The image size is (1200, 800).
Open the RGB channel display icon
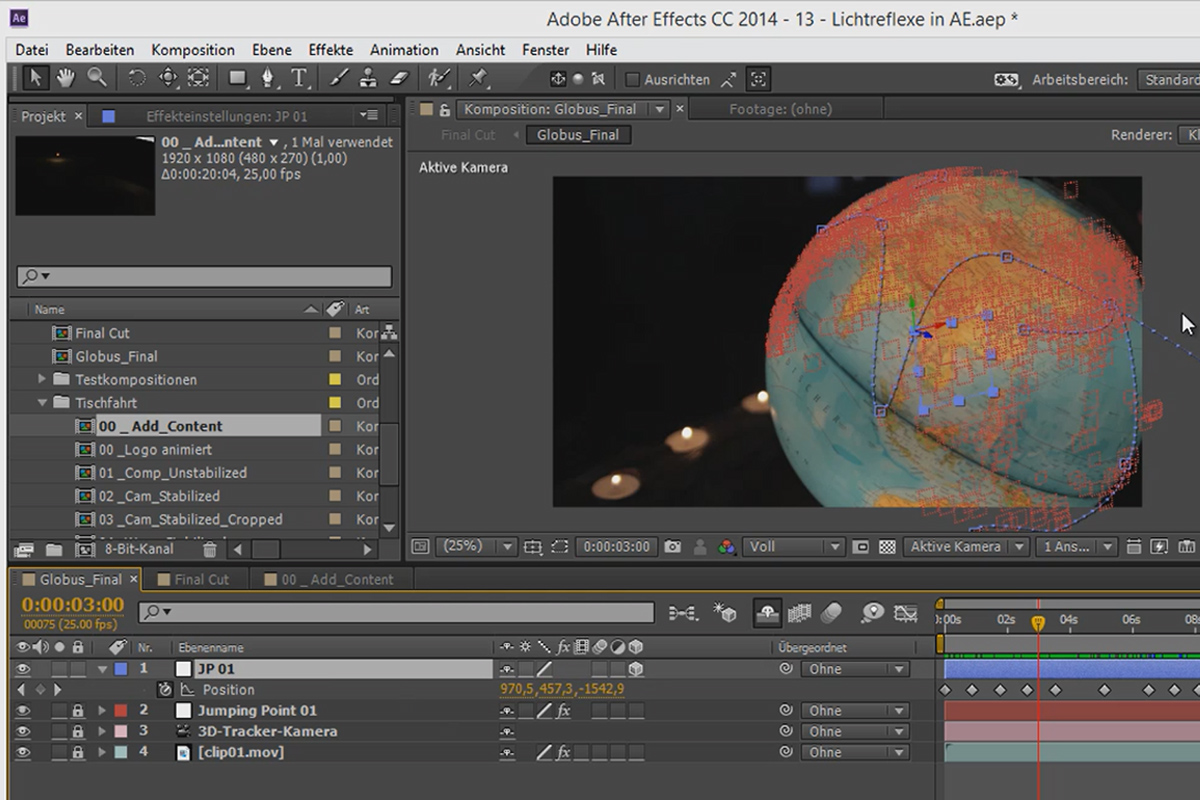(727, 547)
